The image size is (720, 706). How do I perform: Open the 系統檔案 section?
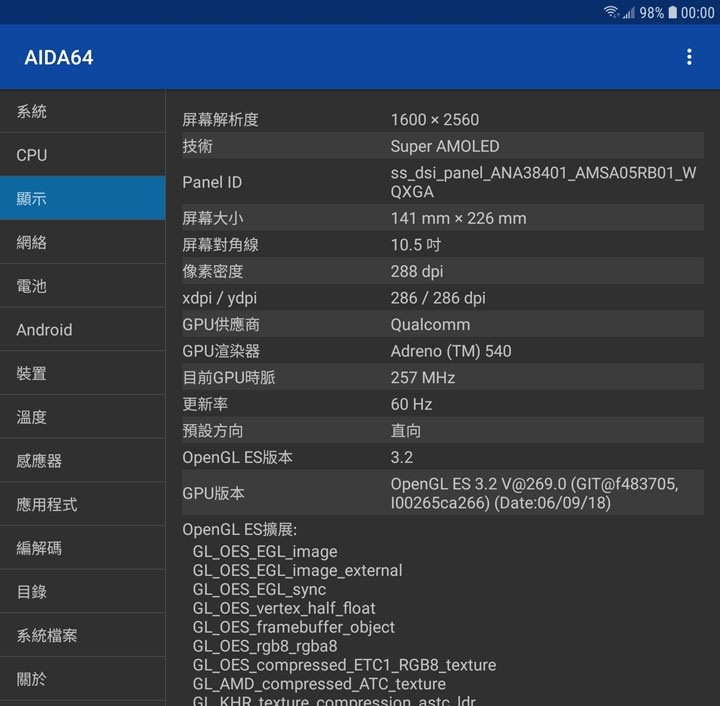tap(83, 635)
